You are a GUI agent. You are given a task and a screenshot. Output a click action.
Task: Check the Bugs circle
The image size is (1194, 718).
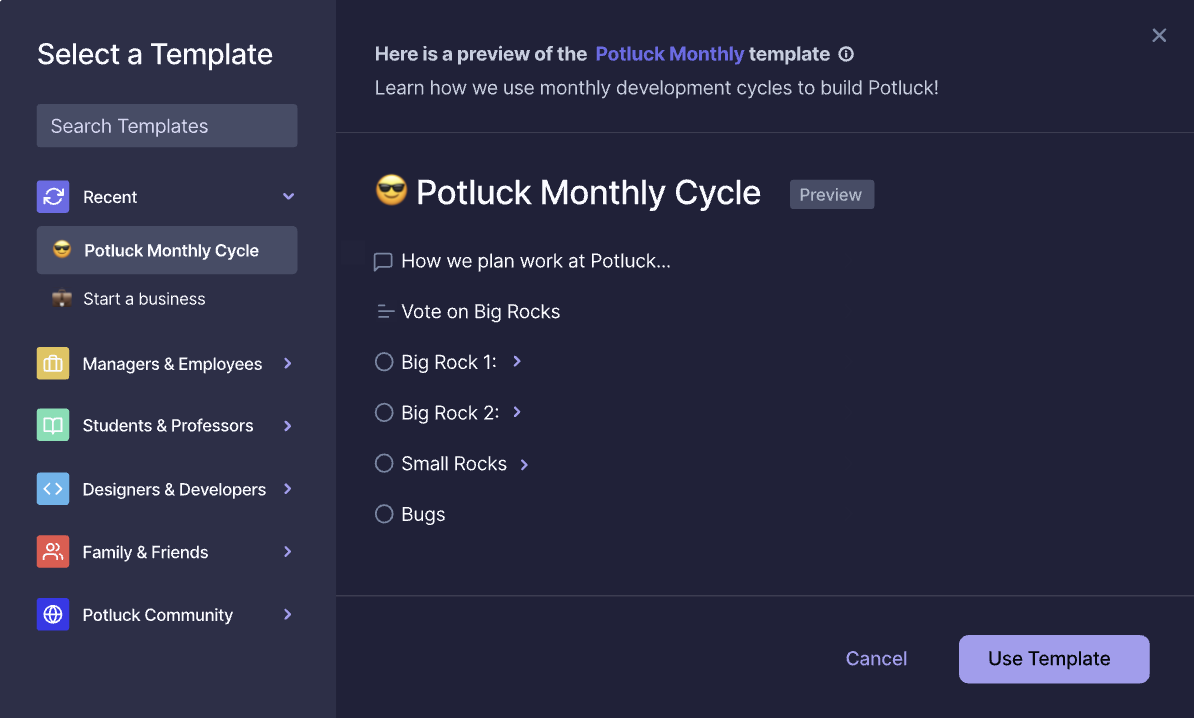pos(384,514)
